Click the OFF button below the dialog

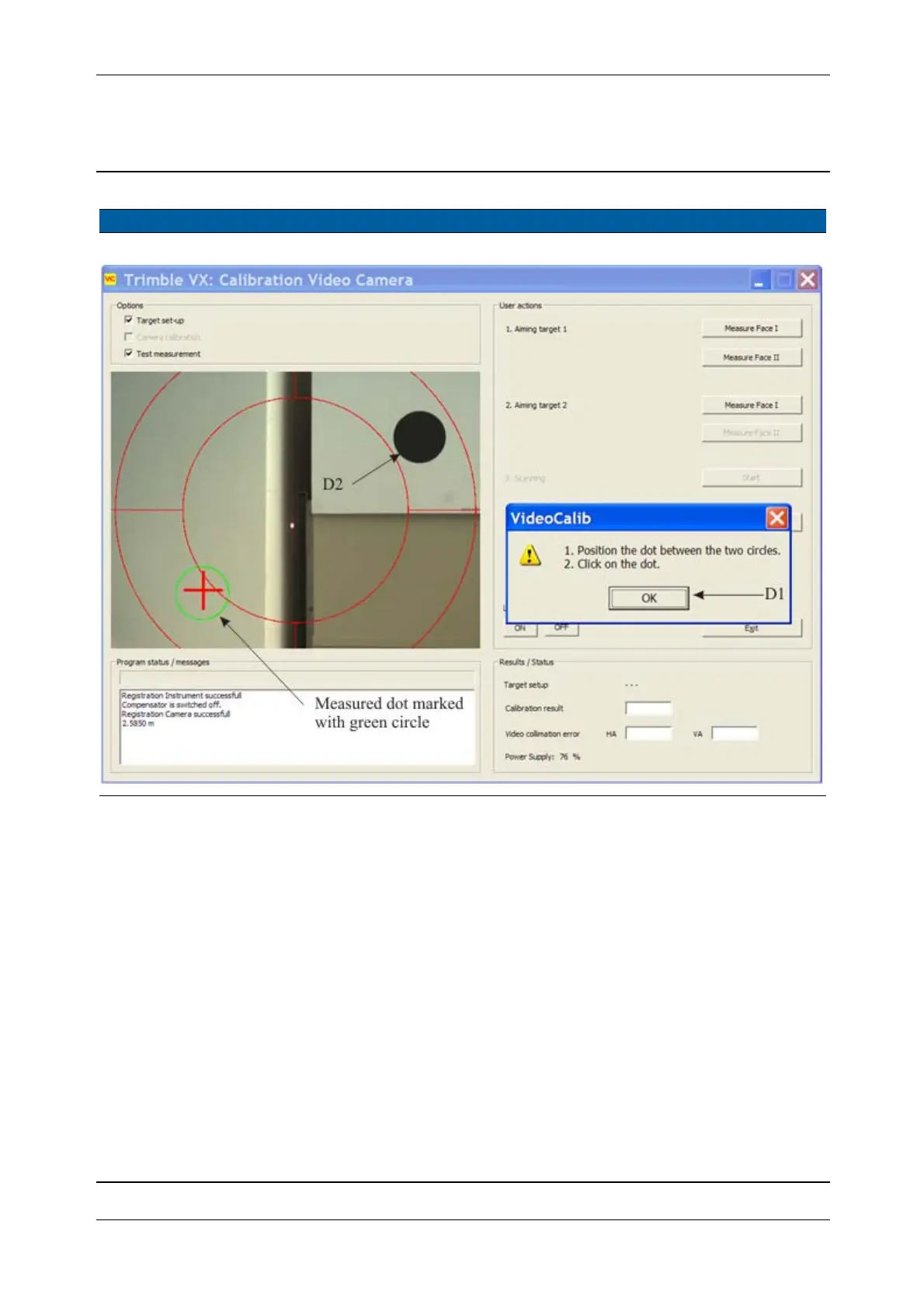click(561, 628)
